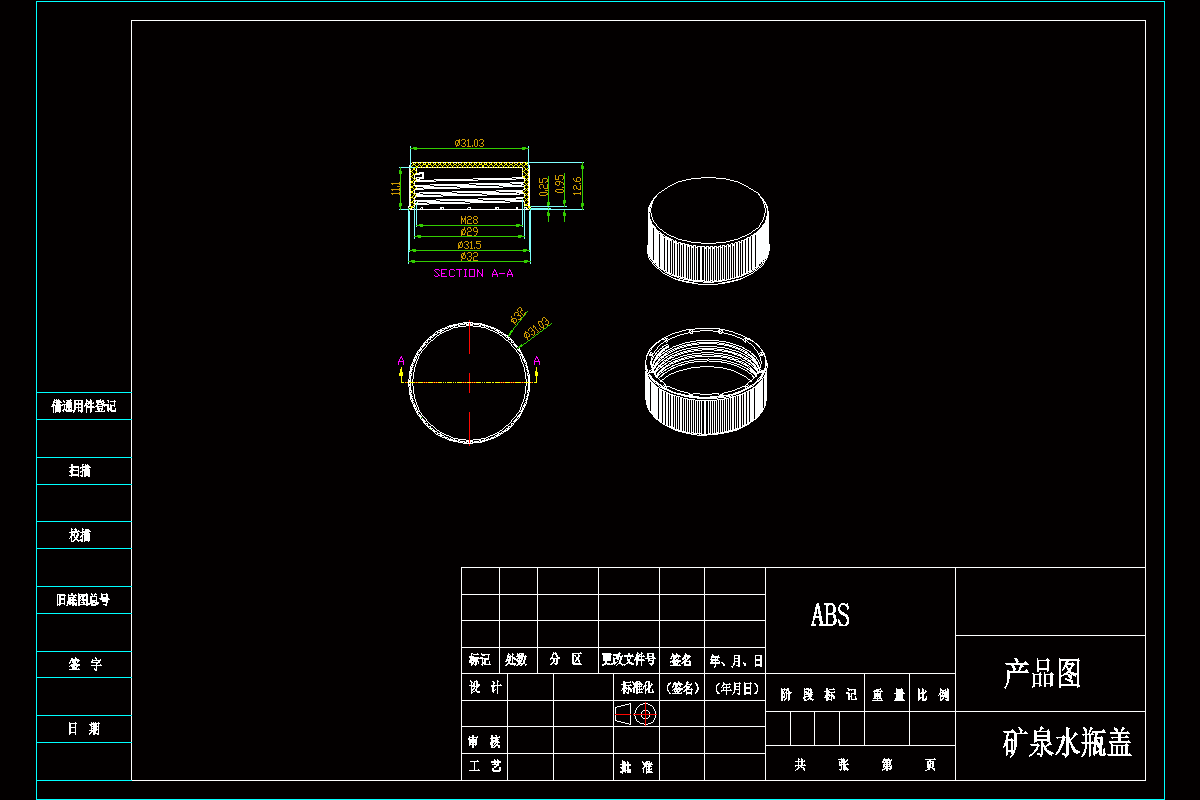Viewport: 1200px width, 800px height.
Task: Click the 0.25 vertical dimension
Action: click(x=544, y=186)
